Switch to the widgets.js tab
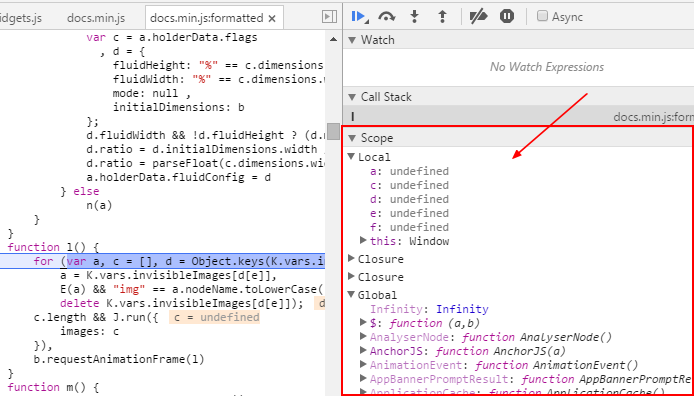 21,18
